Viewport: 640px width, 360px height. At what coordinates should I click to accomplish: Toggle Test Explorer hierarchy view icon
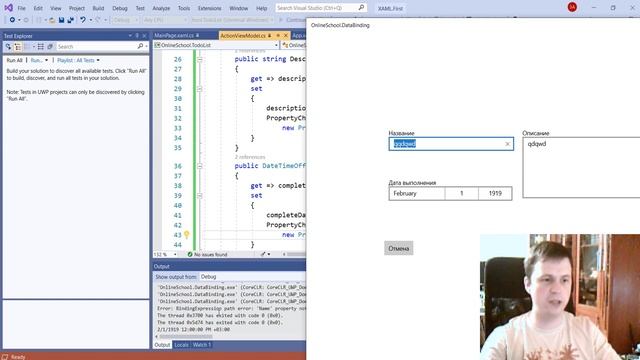[x=18, y=47]
